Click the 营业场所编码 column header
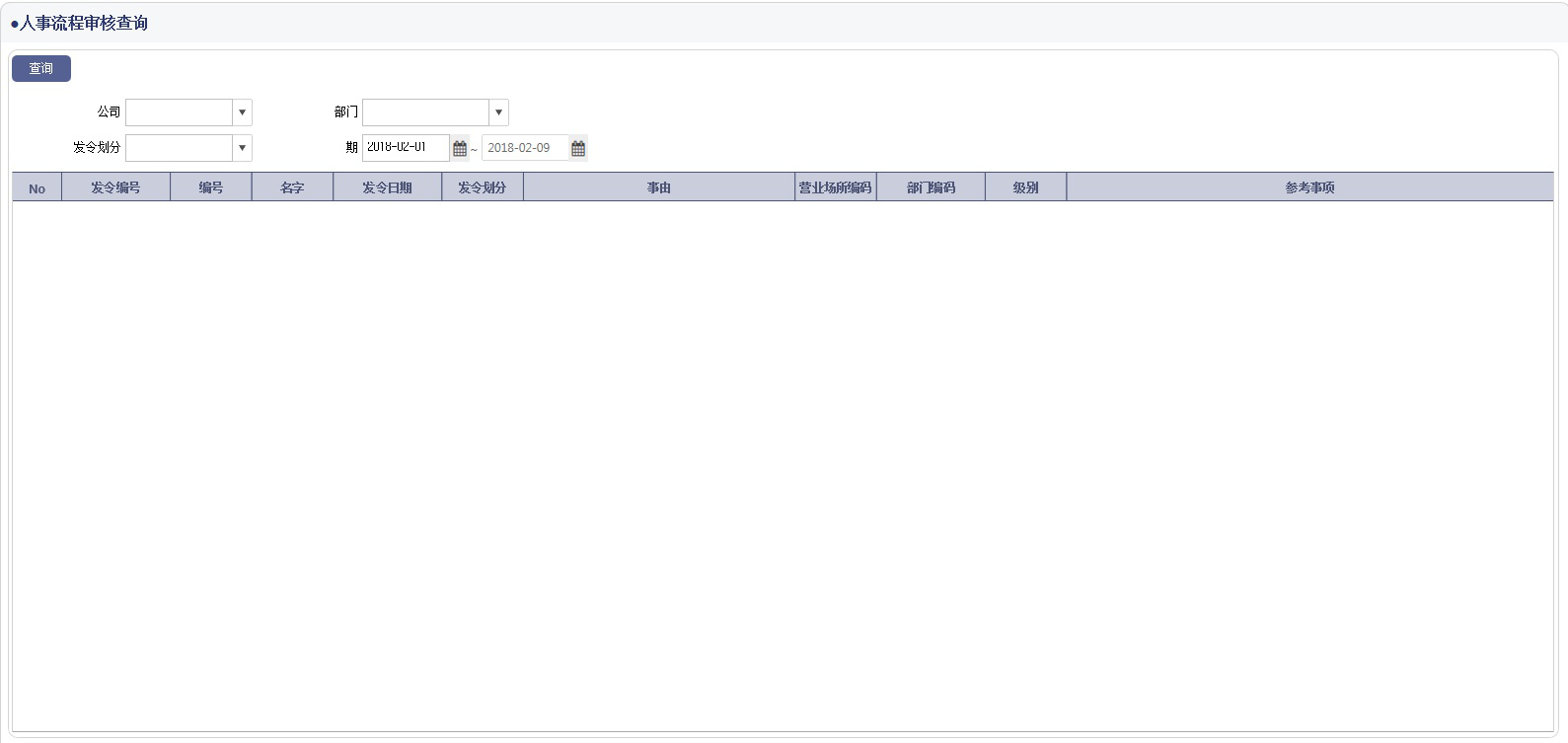This screenshot has width=1568, height=743. click(835, 187)
